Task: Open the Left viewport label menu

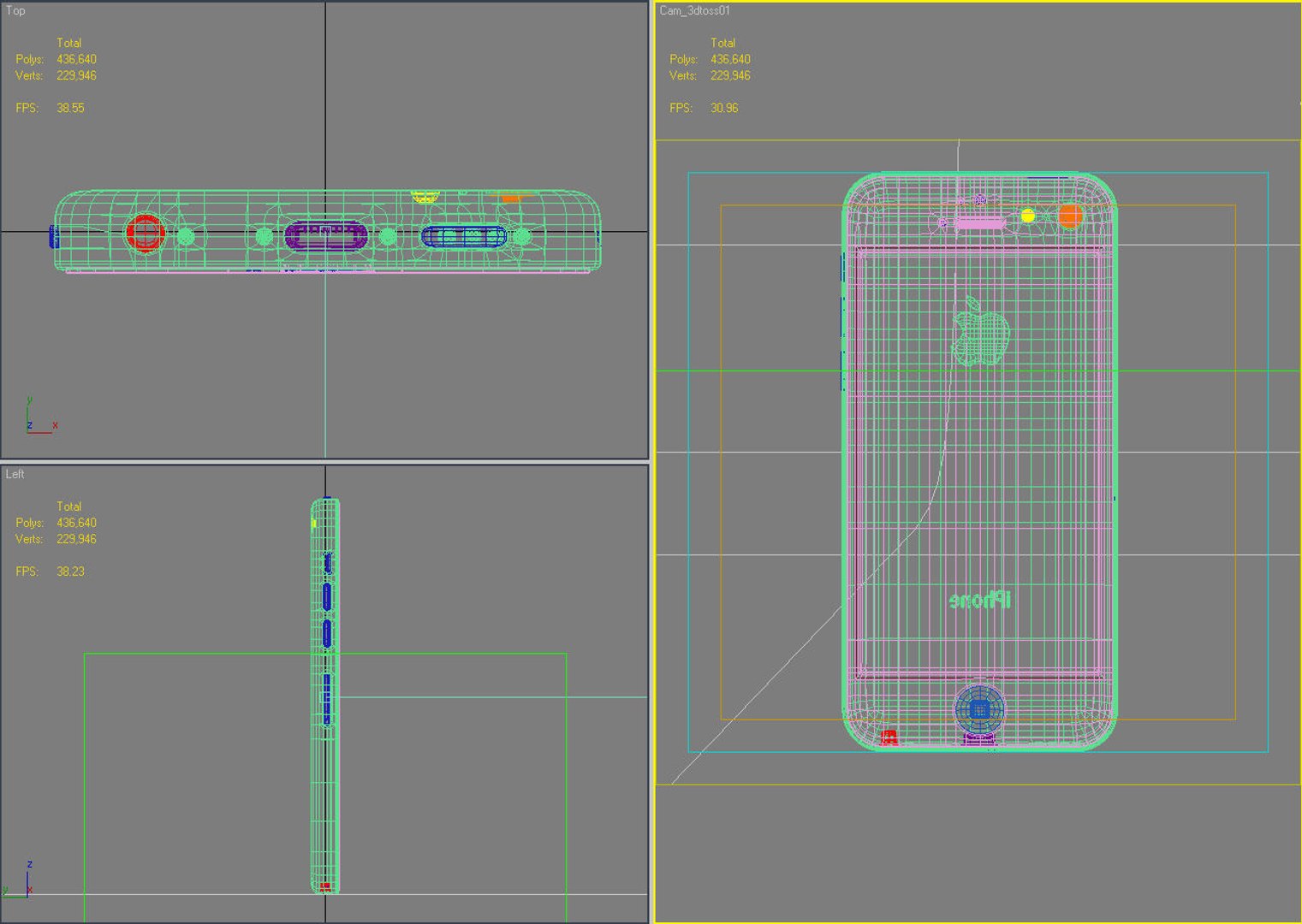Action: coord(15,474)
